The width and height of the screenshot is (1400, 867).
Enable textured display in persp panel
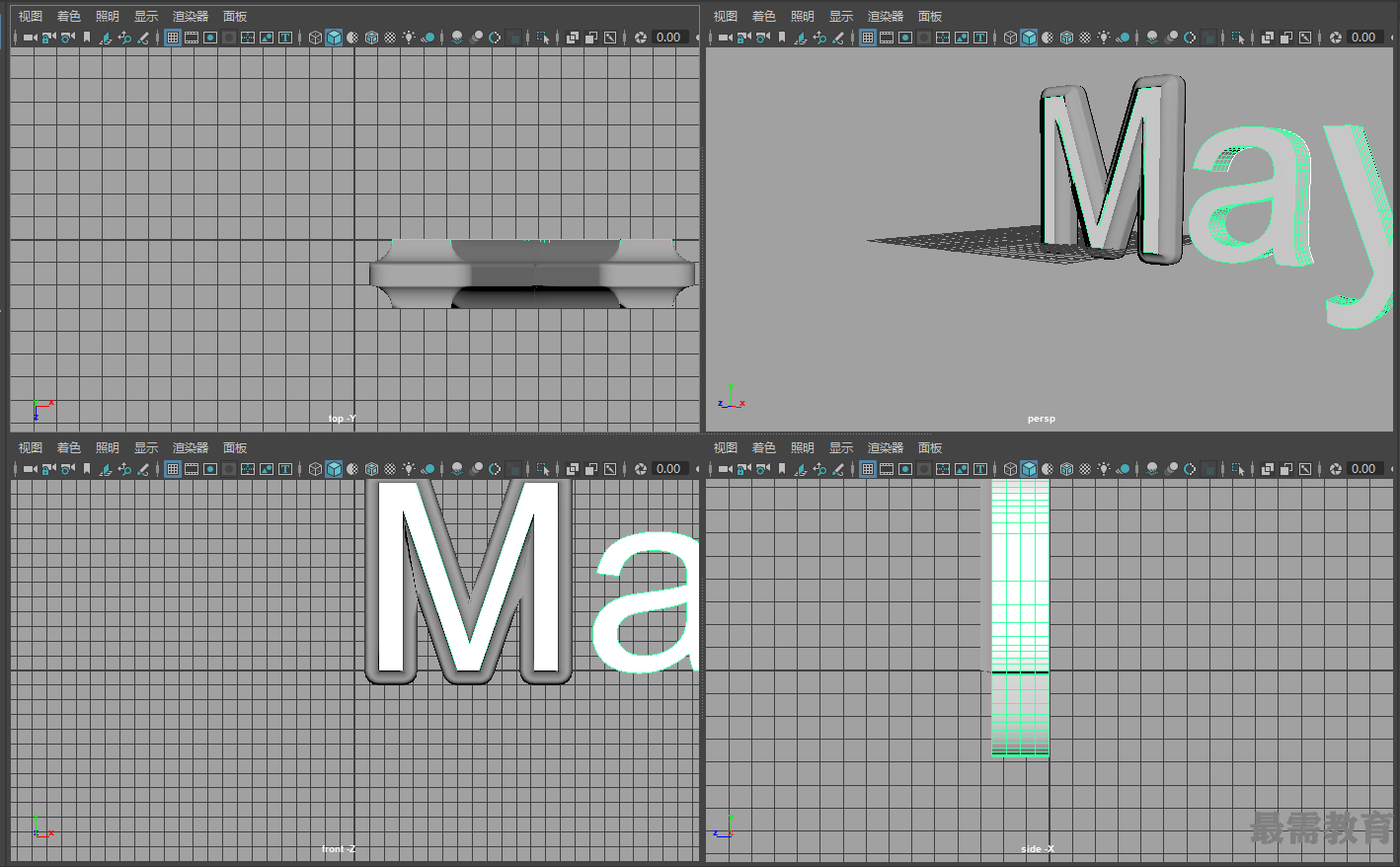click(x=1085, y=38)
